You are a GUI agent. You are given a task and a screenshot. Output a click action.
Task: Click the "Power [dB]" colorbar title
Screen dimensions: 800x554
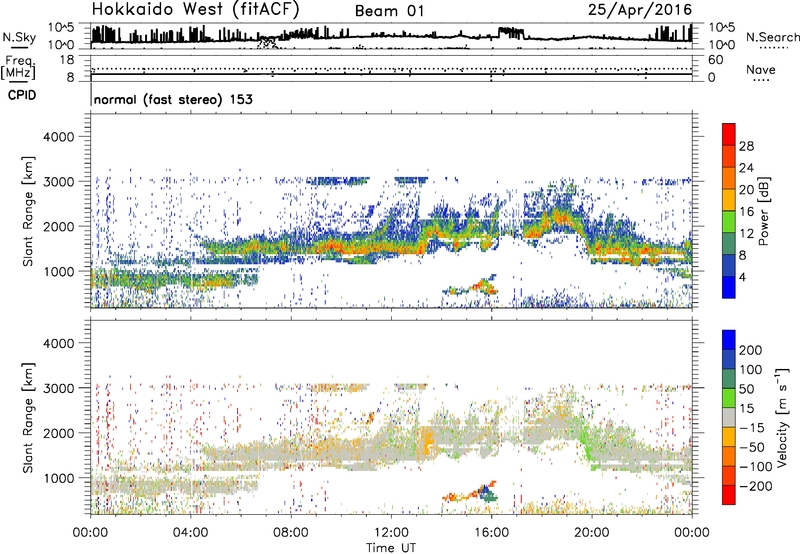click(x=763, y=211)
